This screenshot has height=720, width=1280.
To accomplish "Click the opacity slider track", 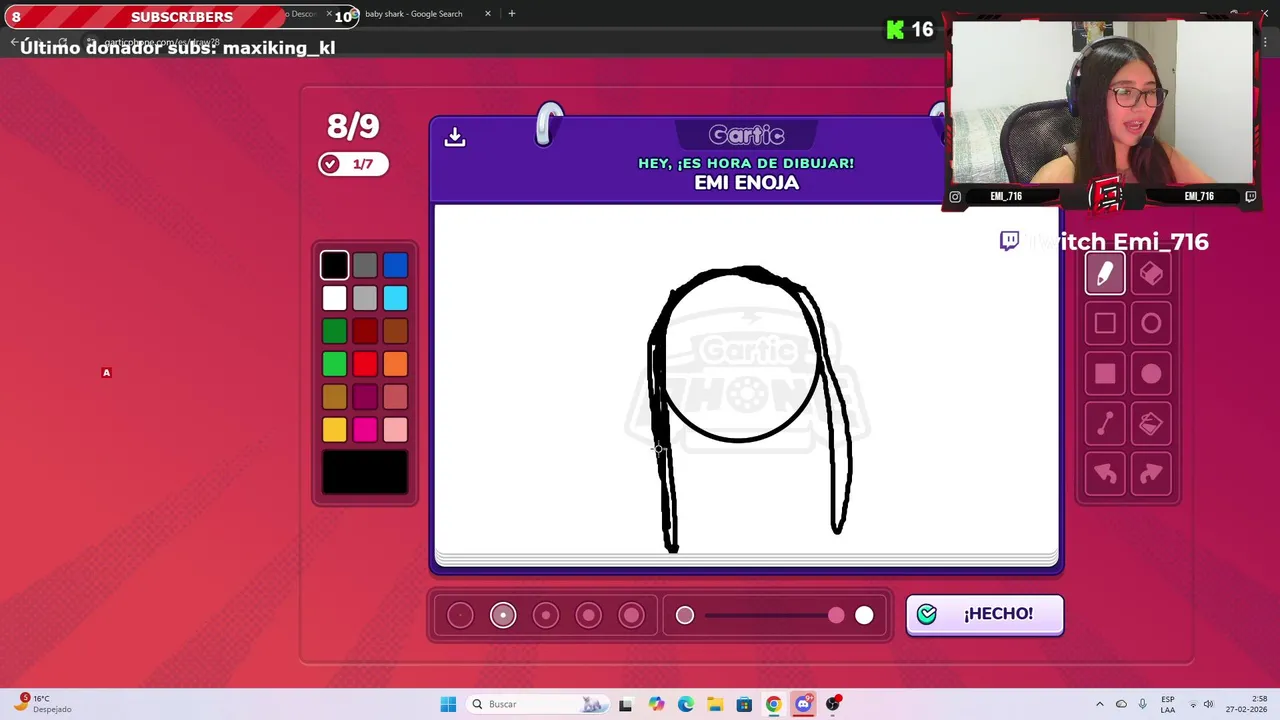I will (774, 615).
